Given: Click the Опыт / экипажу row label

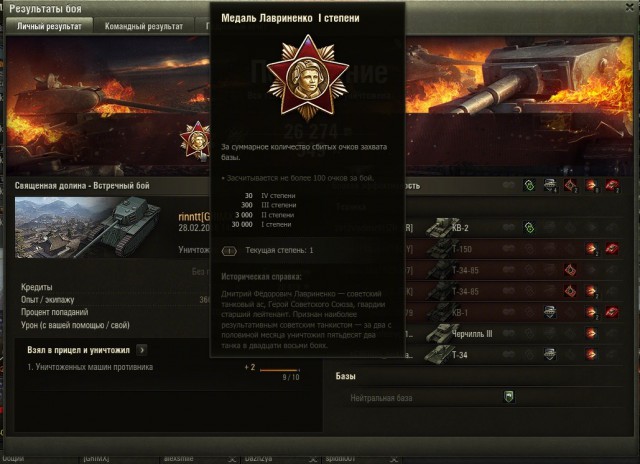Looking at the screenshot, I should coord(48,300).
